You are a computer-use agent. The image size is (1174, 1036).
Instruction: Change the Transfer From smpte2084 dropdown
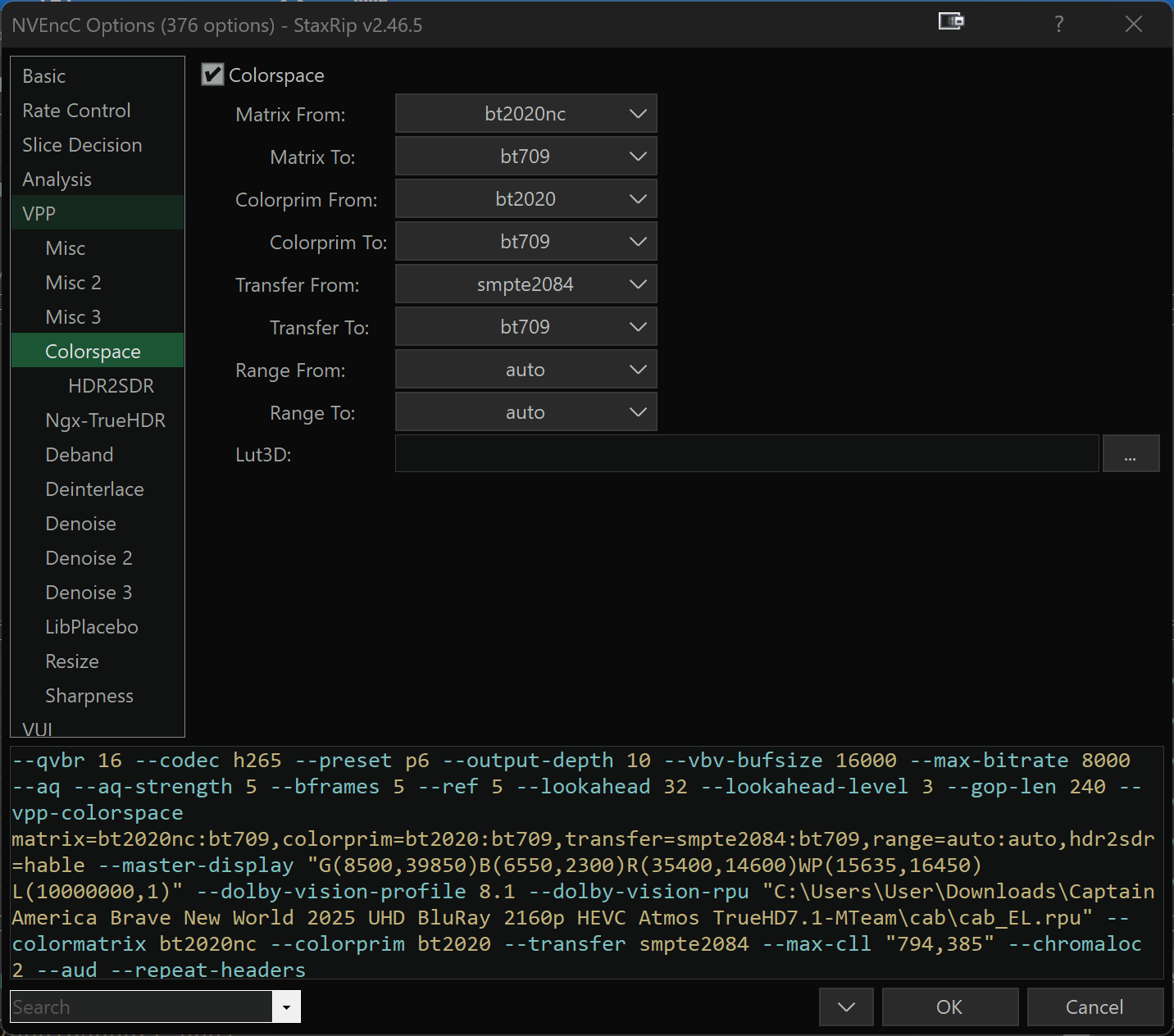[x=526, y=284]
